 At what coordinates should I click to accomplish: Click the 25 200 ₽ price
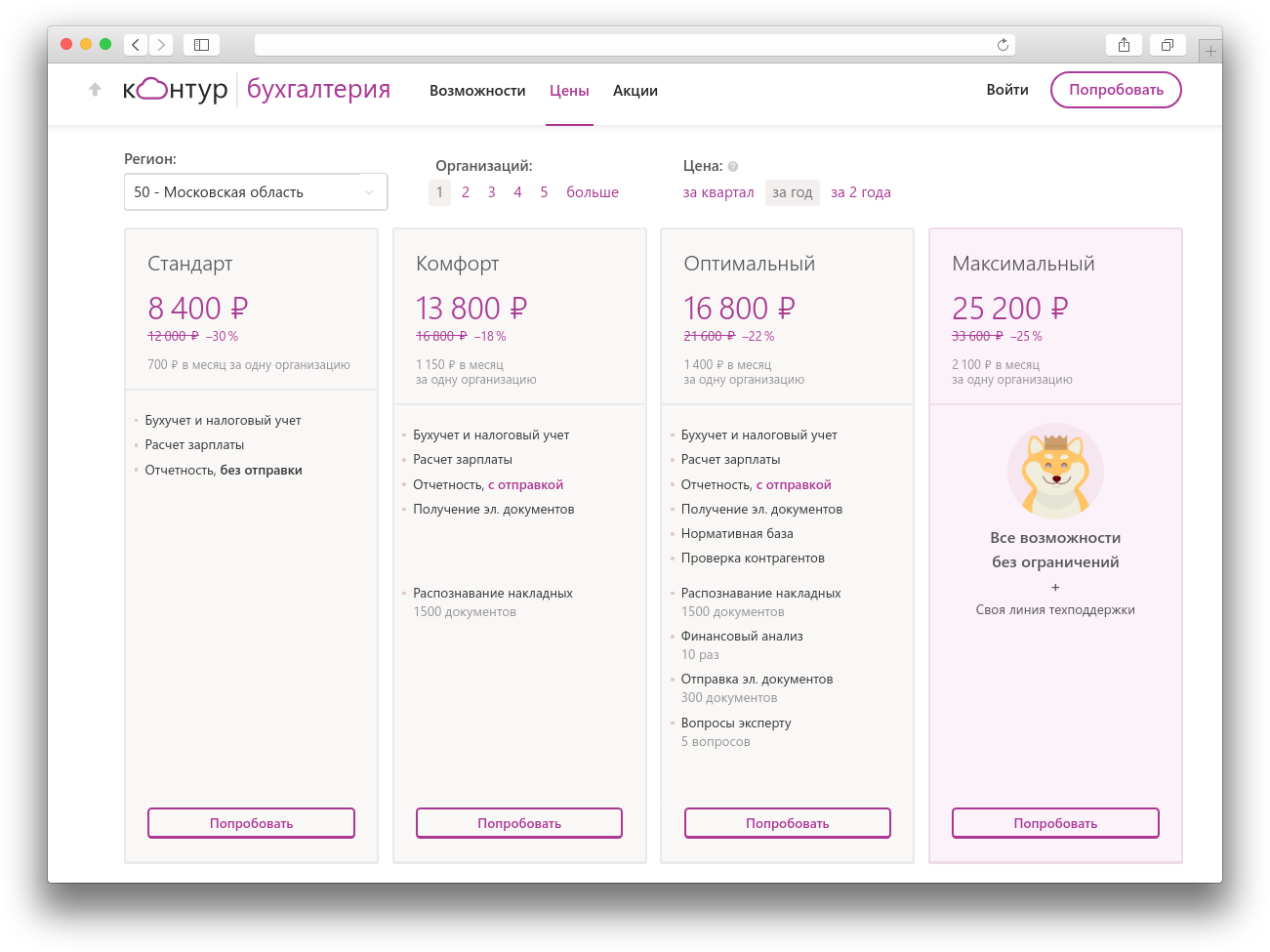point(1010,309)
